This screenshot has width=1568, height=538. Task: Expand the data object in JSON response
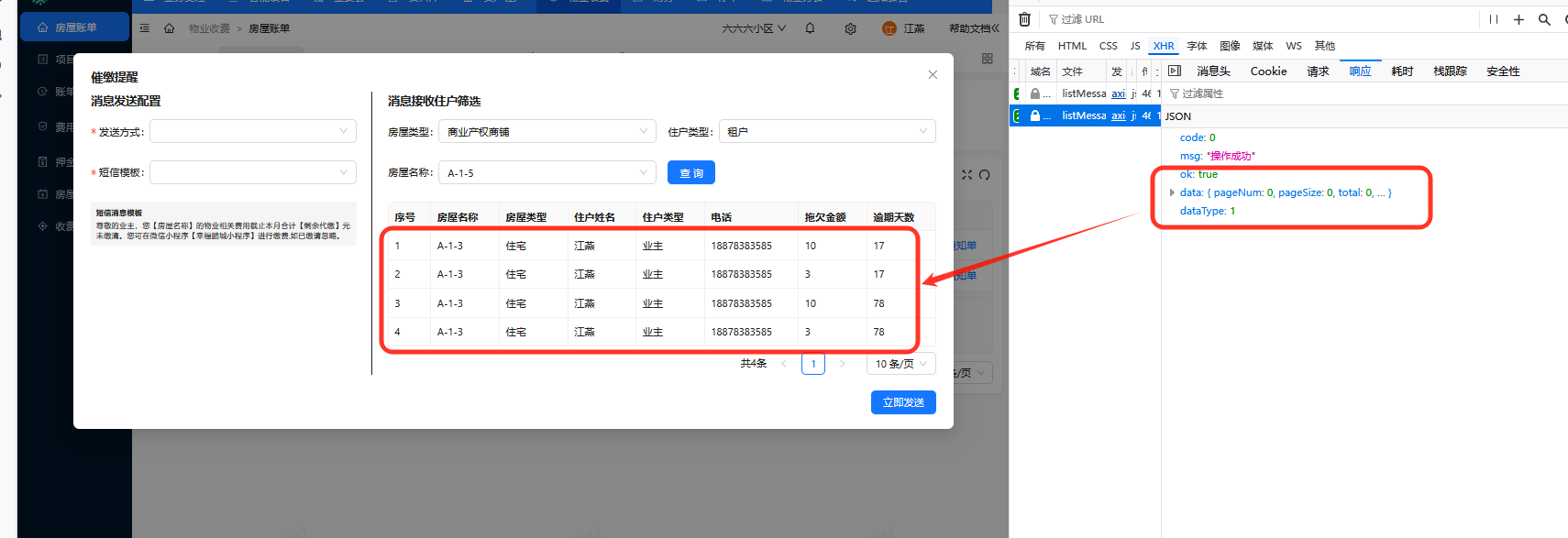click(x=1172, y=192)
